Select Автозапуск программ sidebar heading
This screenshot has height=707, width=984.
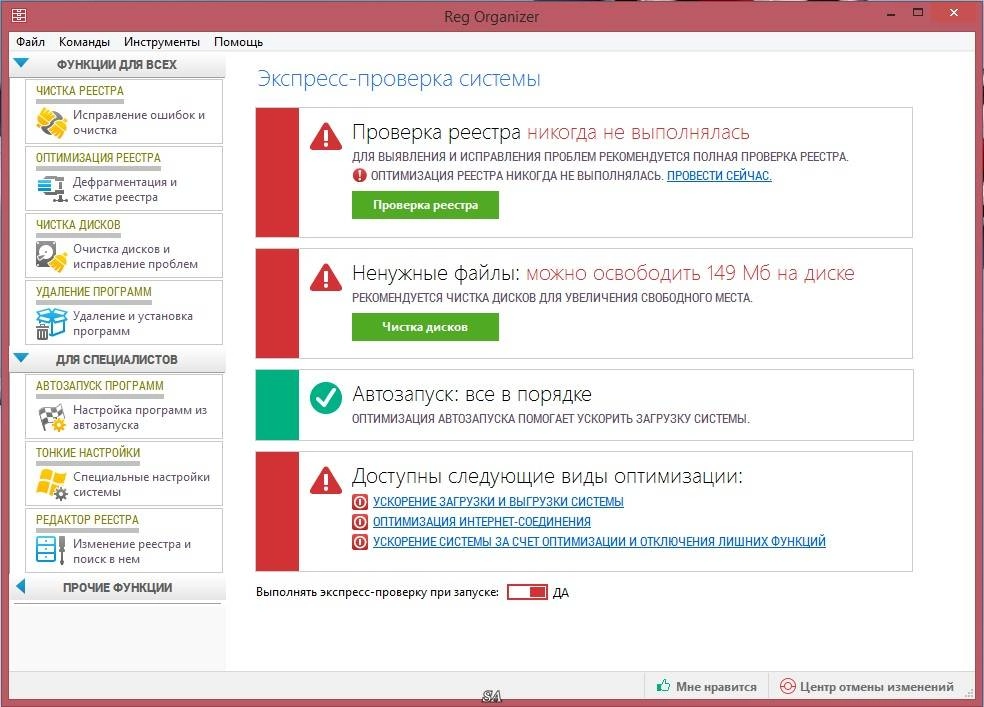99,386
